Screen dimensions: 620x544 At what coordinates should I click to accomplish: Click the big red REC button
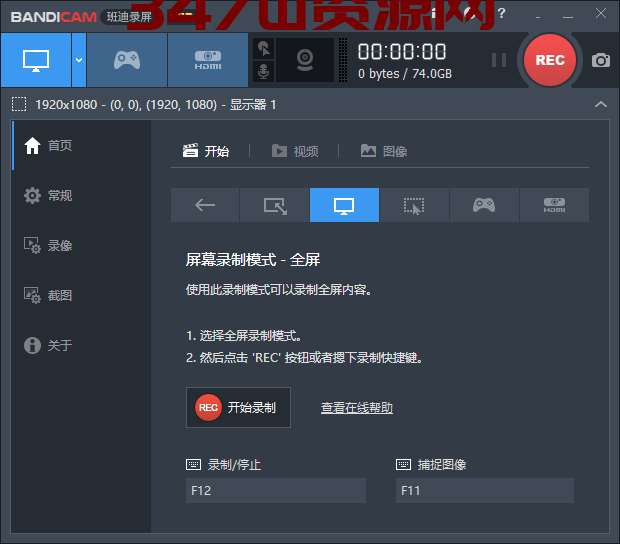point(550,60)
